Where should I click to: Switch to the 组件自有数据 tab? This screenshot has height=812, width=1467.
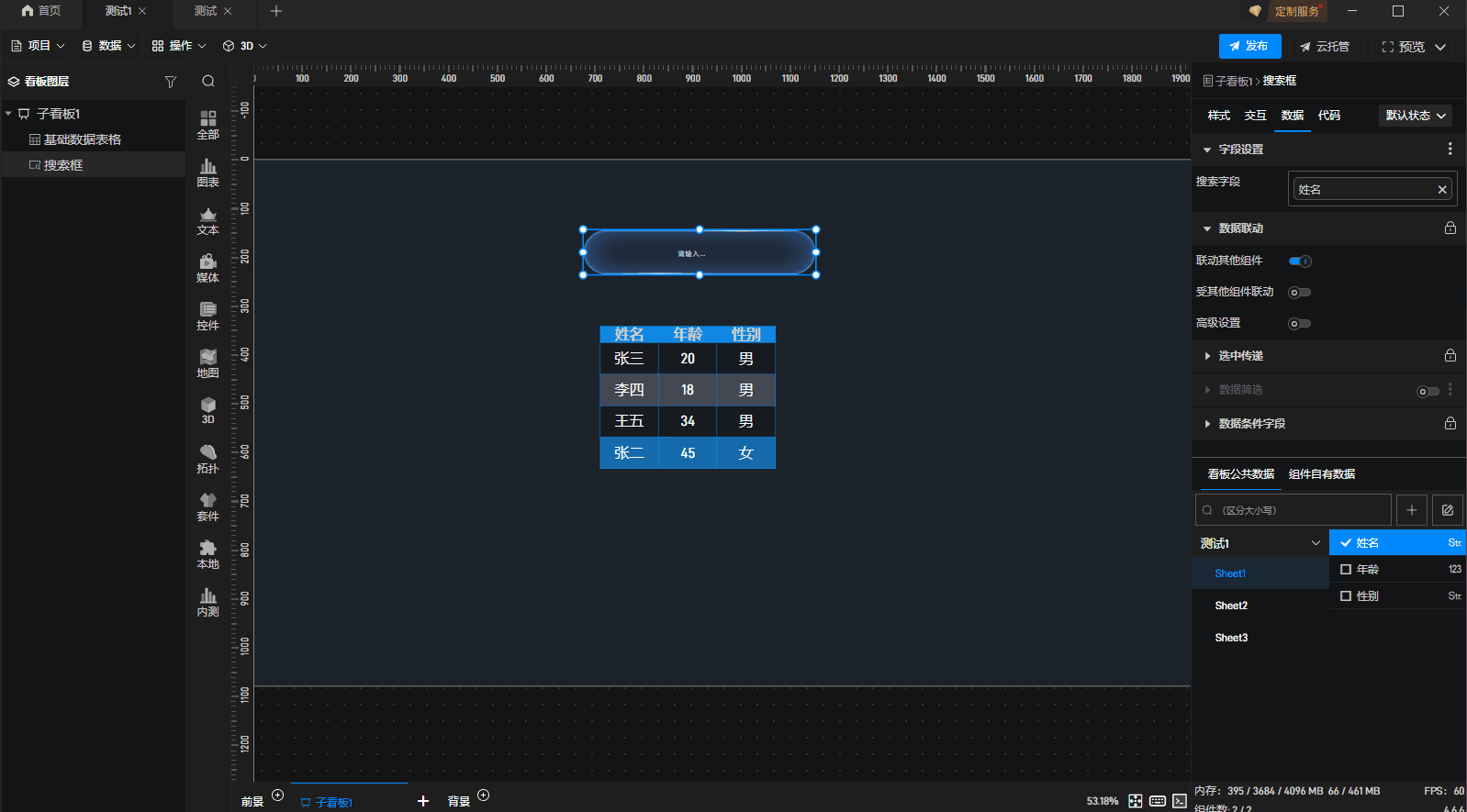point(1321,474)
